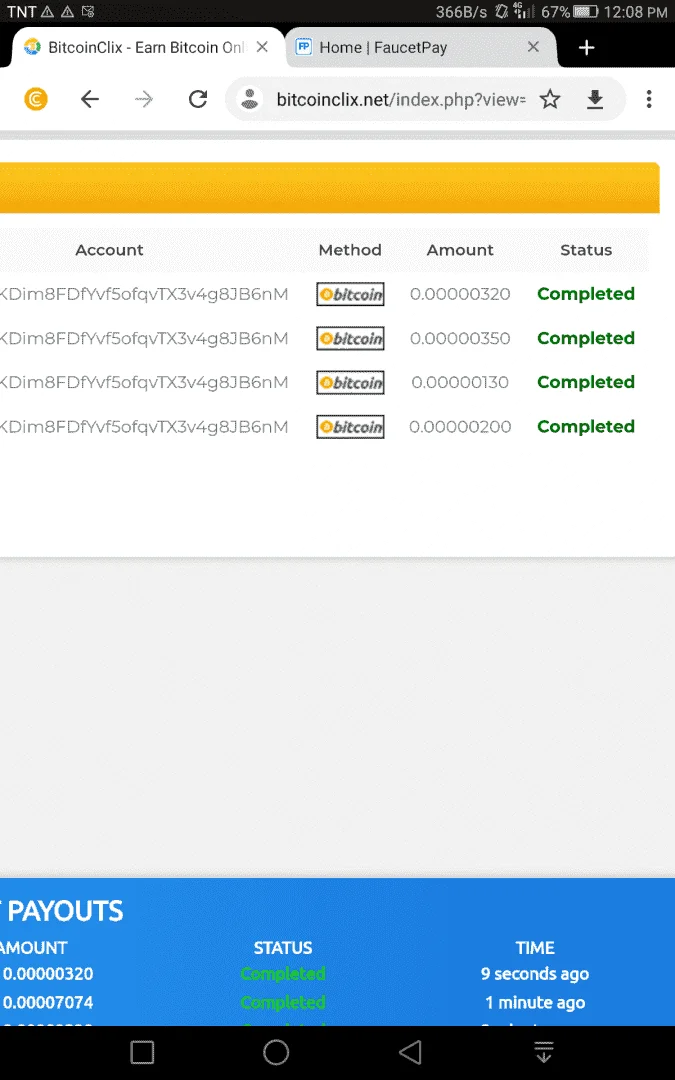
Task: Click bitcoin logo in 0.00000320 row
Action: pos(350,294)
